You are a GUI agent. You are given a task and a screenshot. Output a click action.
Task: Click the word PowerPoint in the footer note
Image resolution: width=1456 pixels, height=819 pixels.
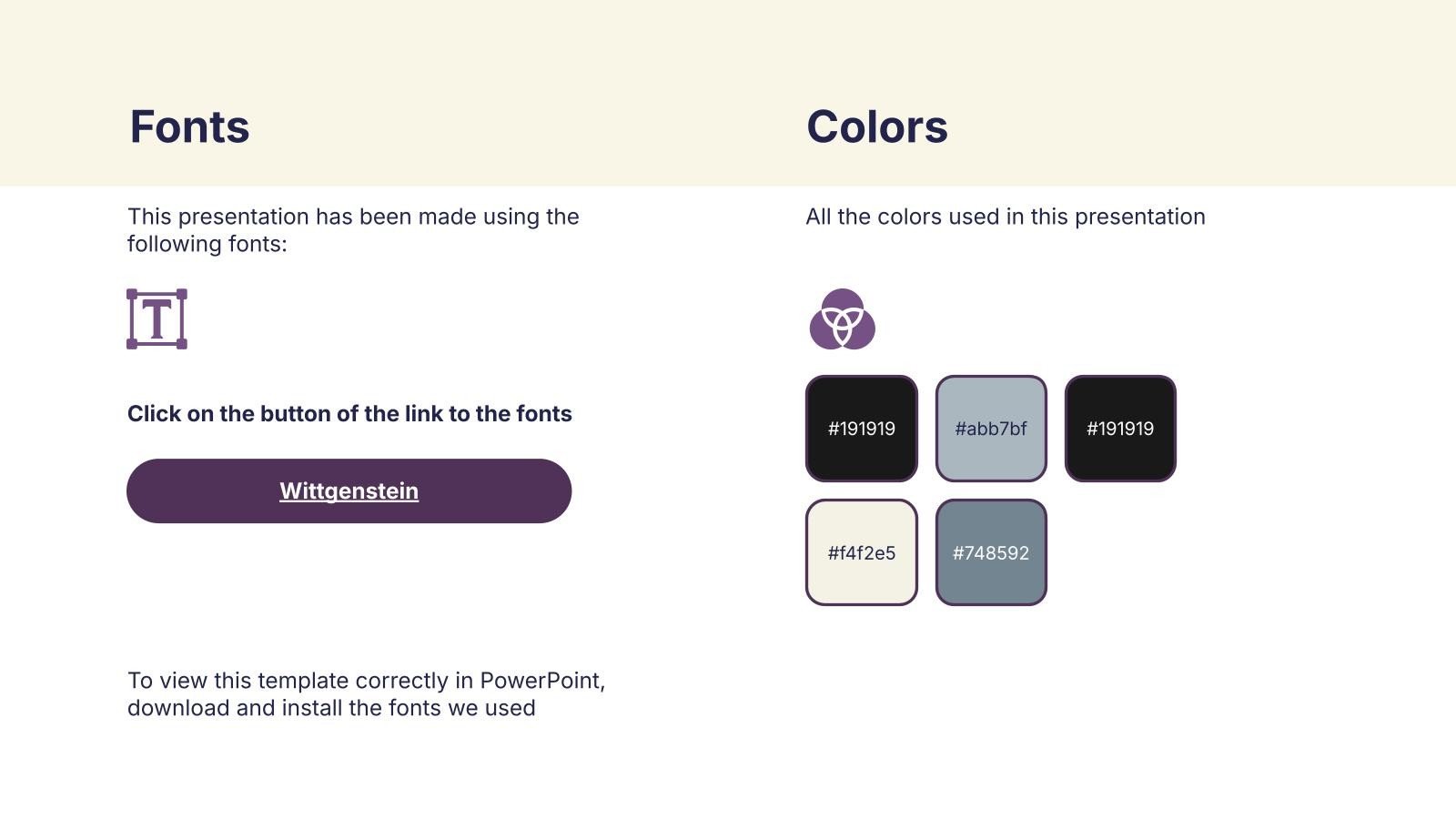coord(541,681)
